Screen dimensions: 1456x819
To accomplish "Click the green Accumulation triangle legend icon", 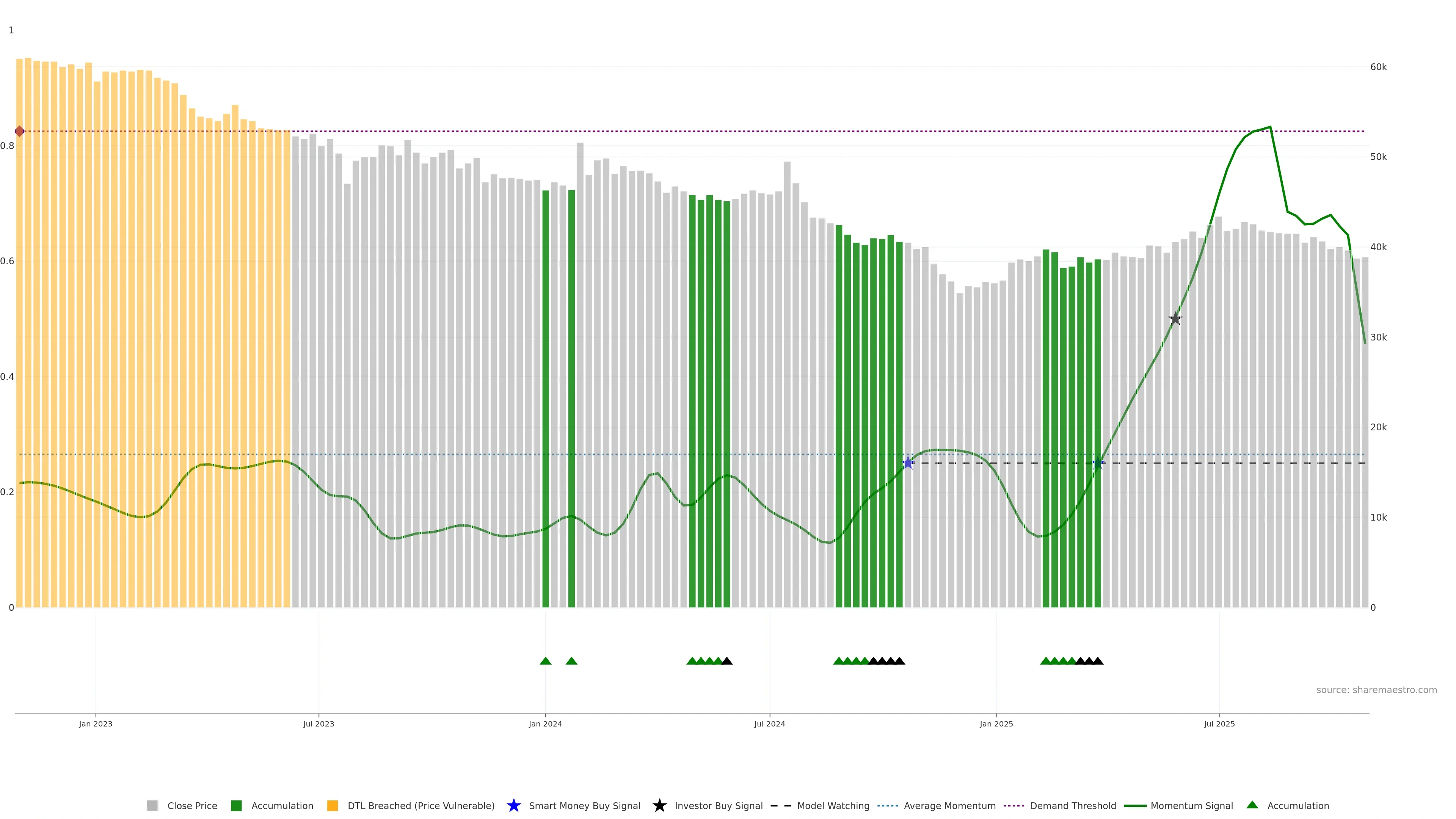I will (1252, 805).
